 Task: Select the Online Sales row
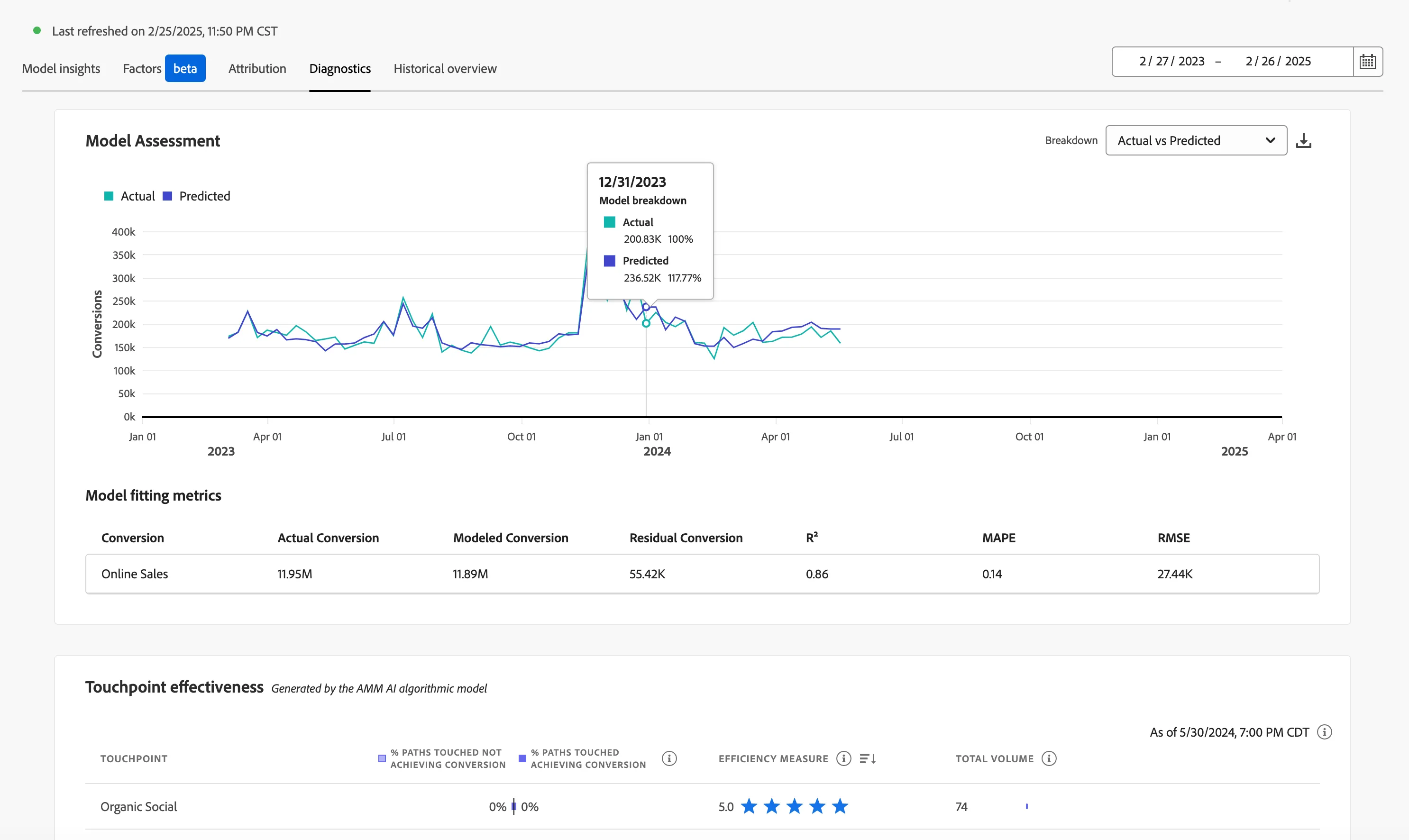tap(703, 574)
